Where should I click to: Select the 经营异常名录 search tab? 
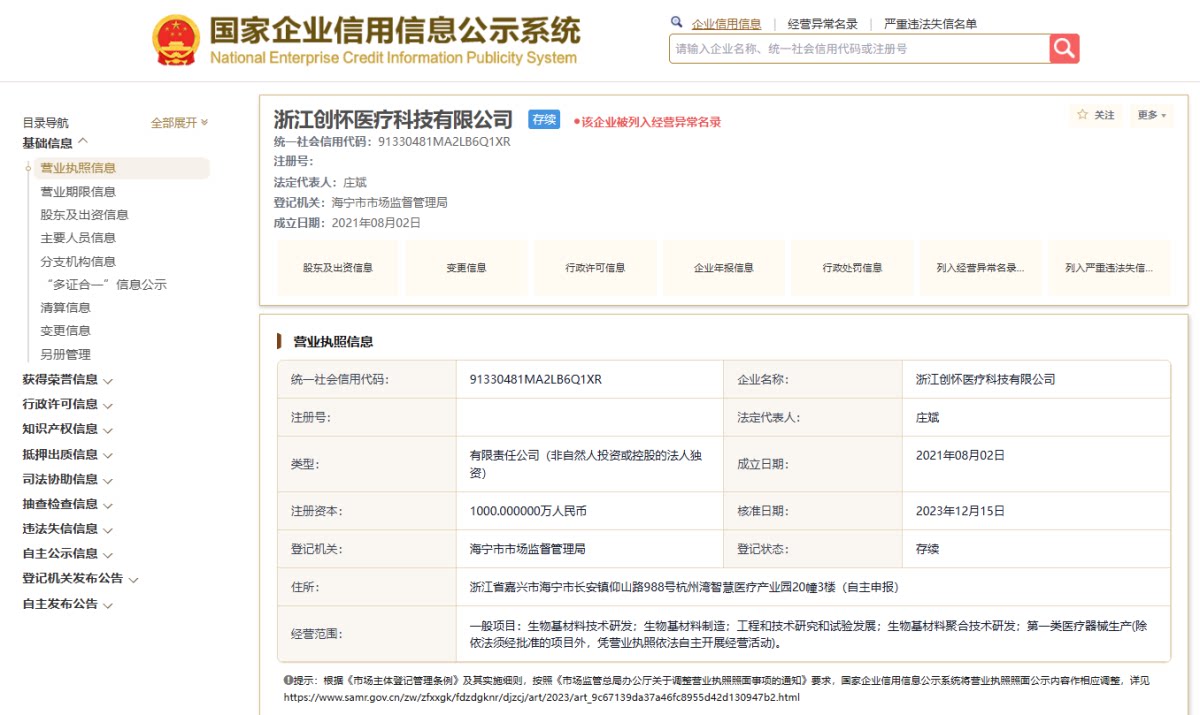[x=822, y=24]
